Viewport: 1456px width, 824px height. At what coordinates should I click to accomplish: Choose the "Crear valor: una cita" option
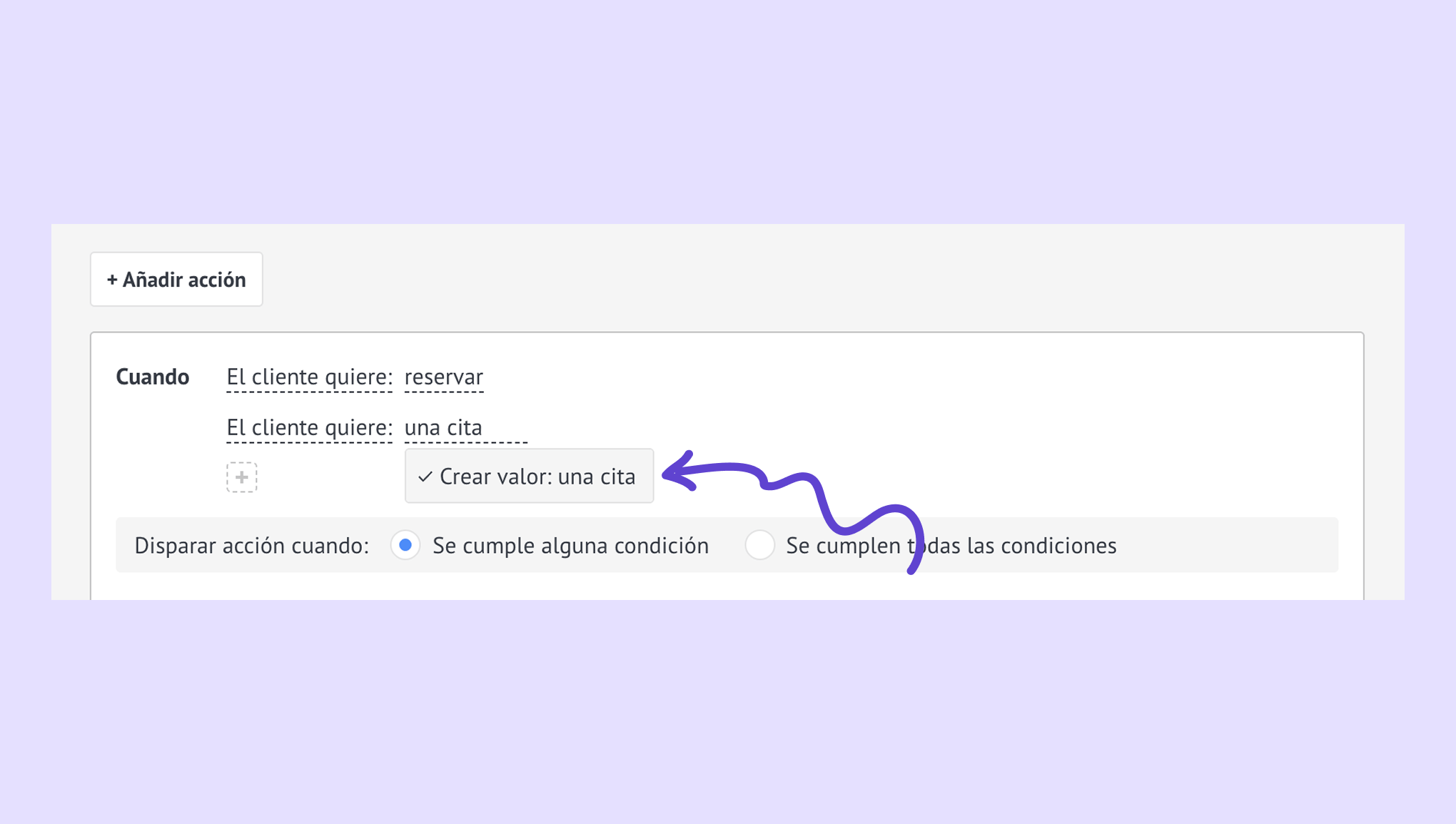click(529, 477)
